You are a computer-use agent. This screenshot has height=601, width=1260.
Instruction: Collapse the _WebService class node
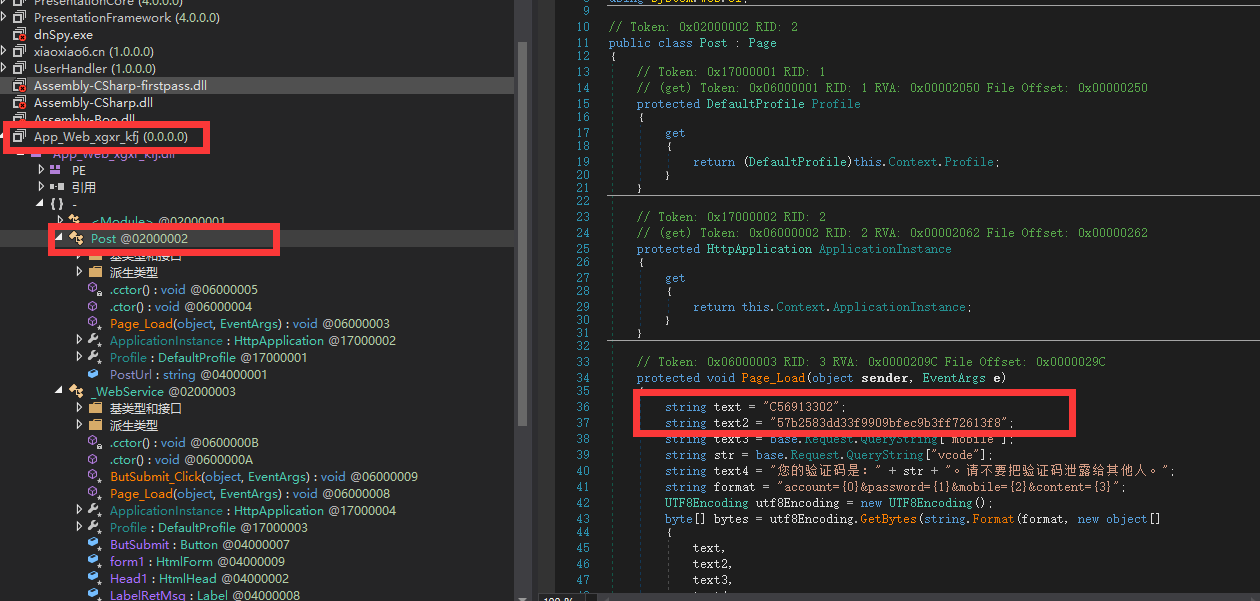pyautogui.click(x=59, y=391)
